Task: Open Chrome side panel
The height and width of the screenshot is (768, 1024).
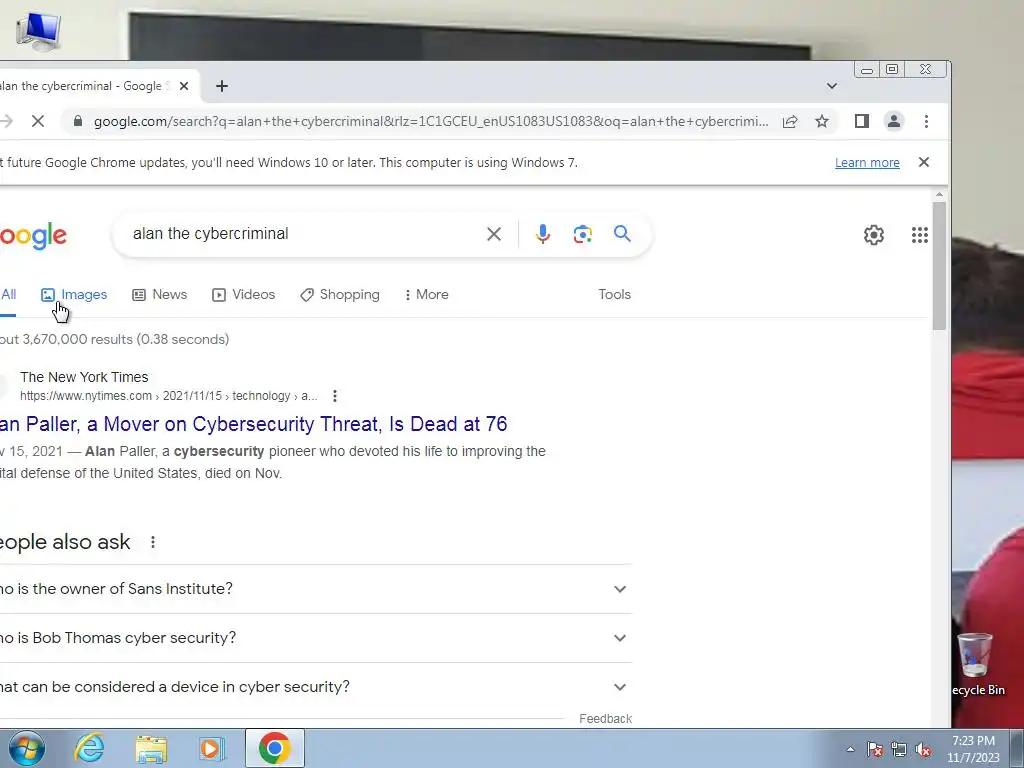Action: tap(861, 121)
